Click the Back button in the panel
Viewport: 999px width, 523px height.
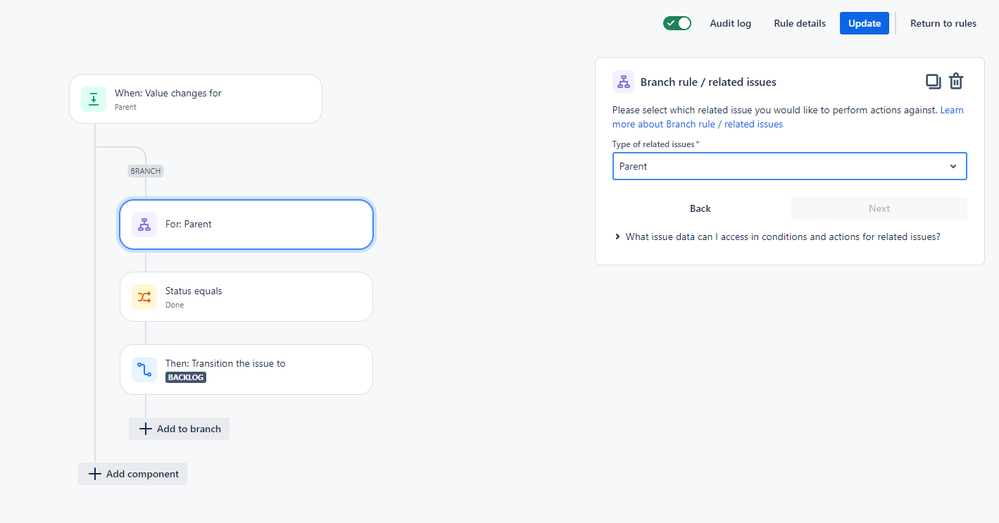[x=700, y=208]
